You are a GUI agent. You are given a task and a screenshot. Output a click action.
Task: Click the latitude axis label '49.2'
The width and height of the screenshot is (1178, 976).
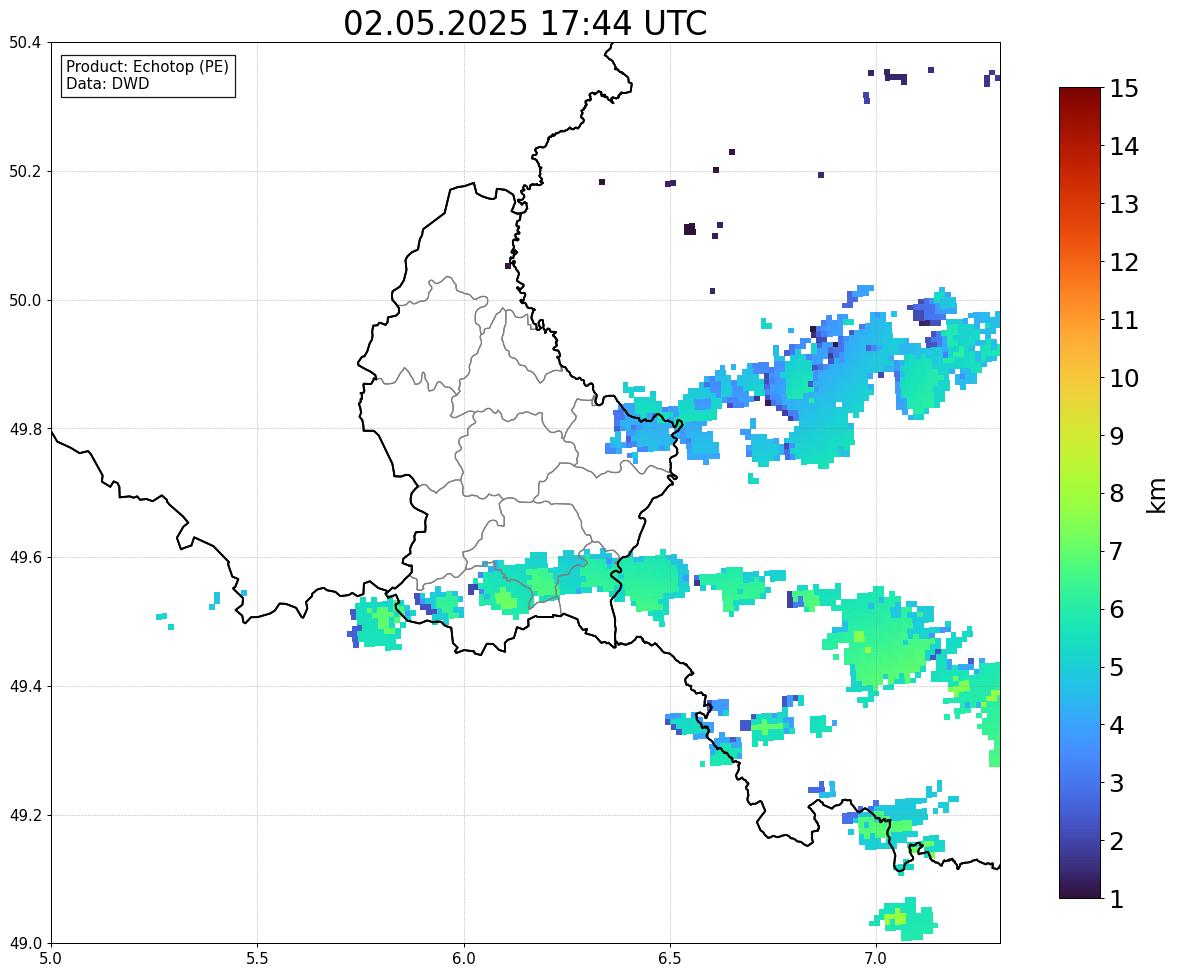pyautogui.click(x=24, y=815)
